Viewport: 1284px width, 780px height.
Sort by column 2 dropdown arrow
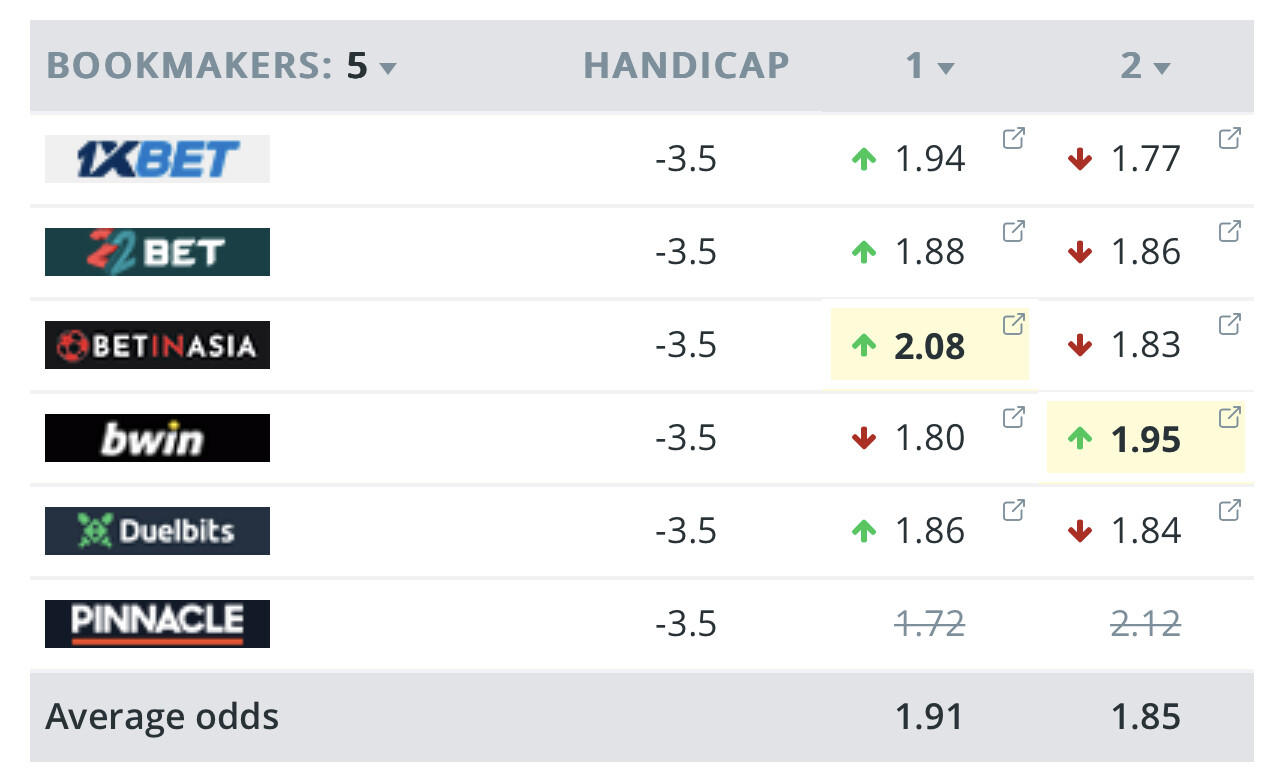1161,68
